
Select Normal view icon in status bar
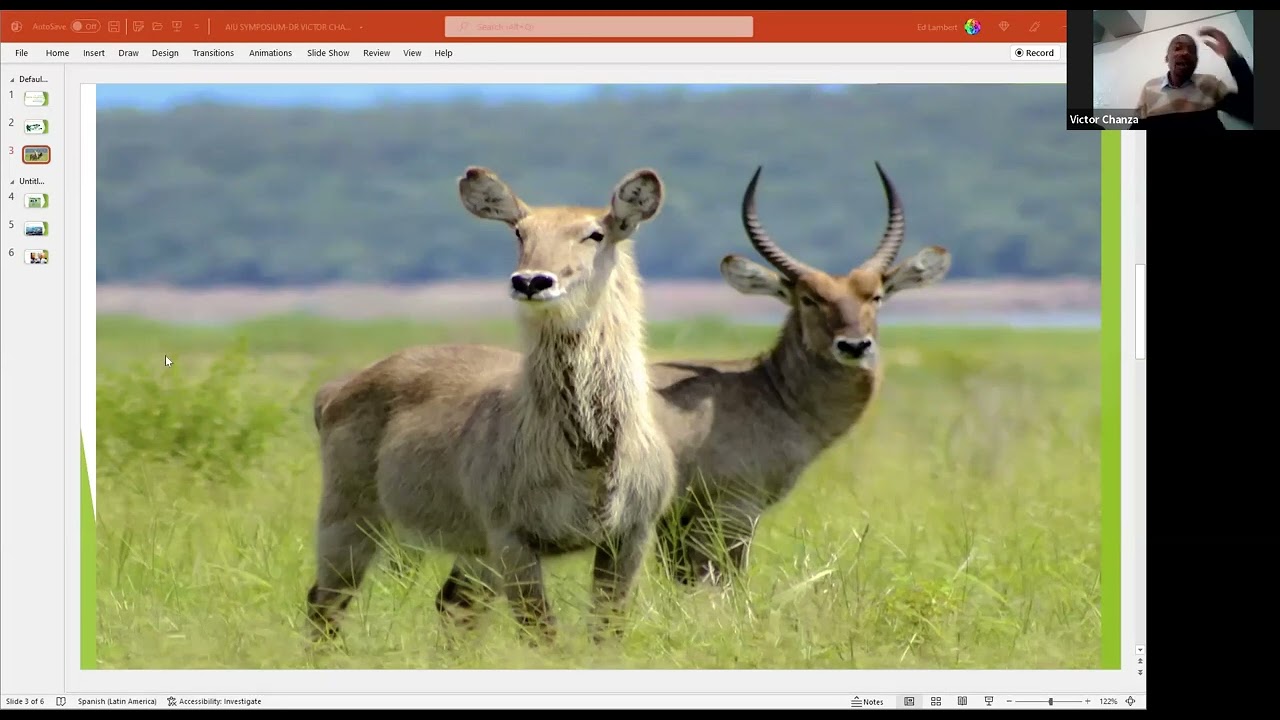[909, 701]
